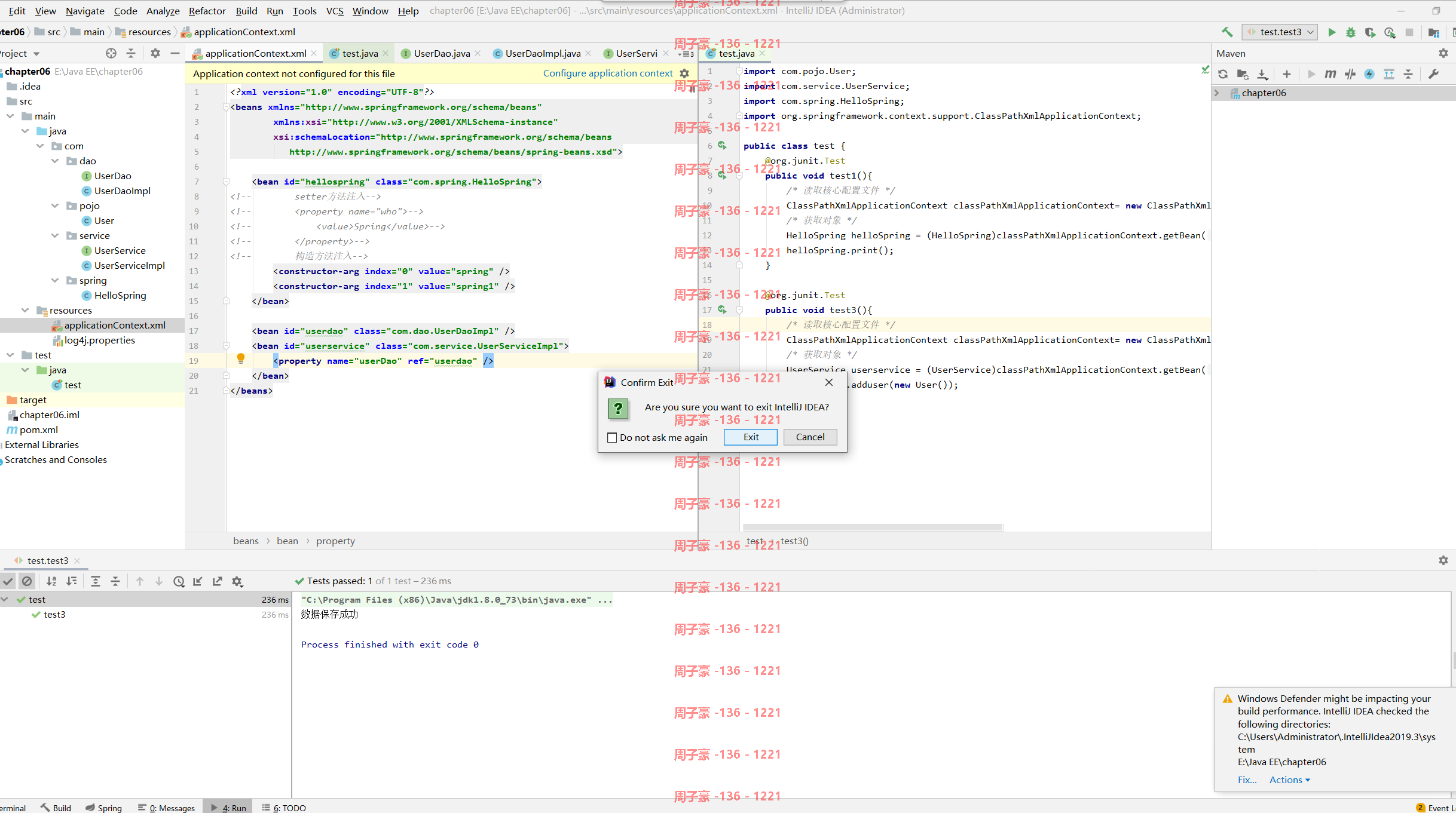Show hidden editor tabs list
The height and width of the screenshot is (813, 1456).
(x=686, y=54)
